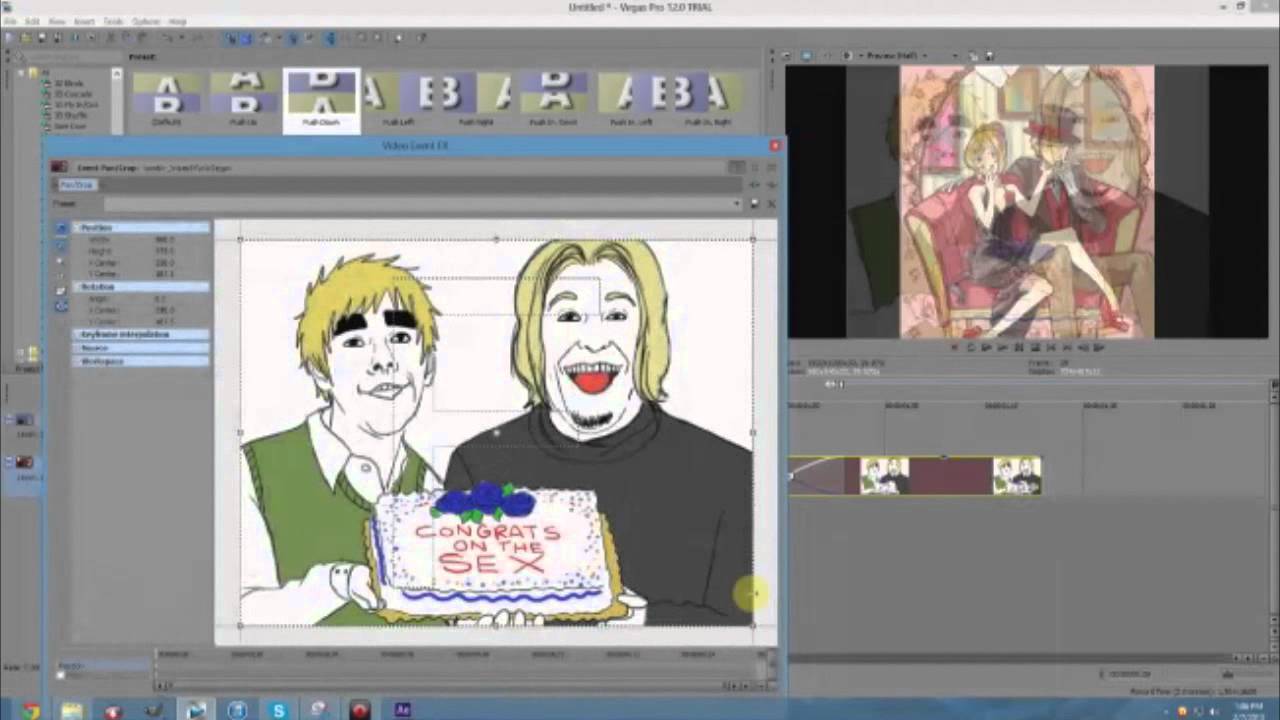Collapse the Position property group
The width and height of the screenshot is (1280, 720).
pyautogui.click(x=78, y=228)
